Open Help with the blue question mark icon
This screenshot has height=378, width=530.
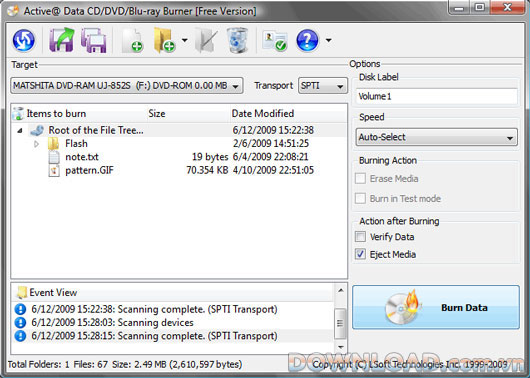click(307, 40)
